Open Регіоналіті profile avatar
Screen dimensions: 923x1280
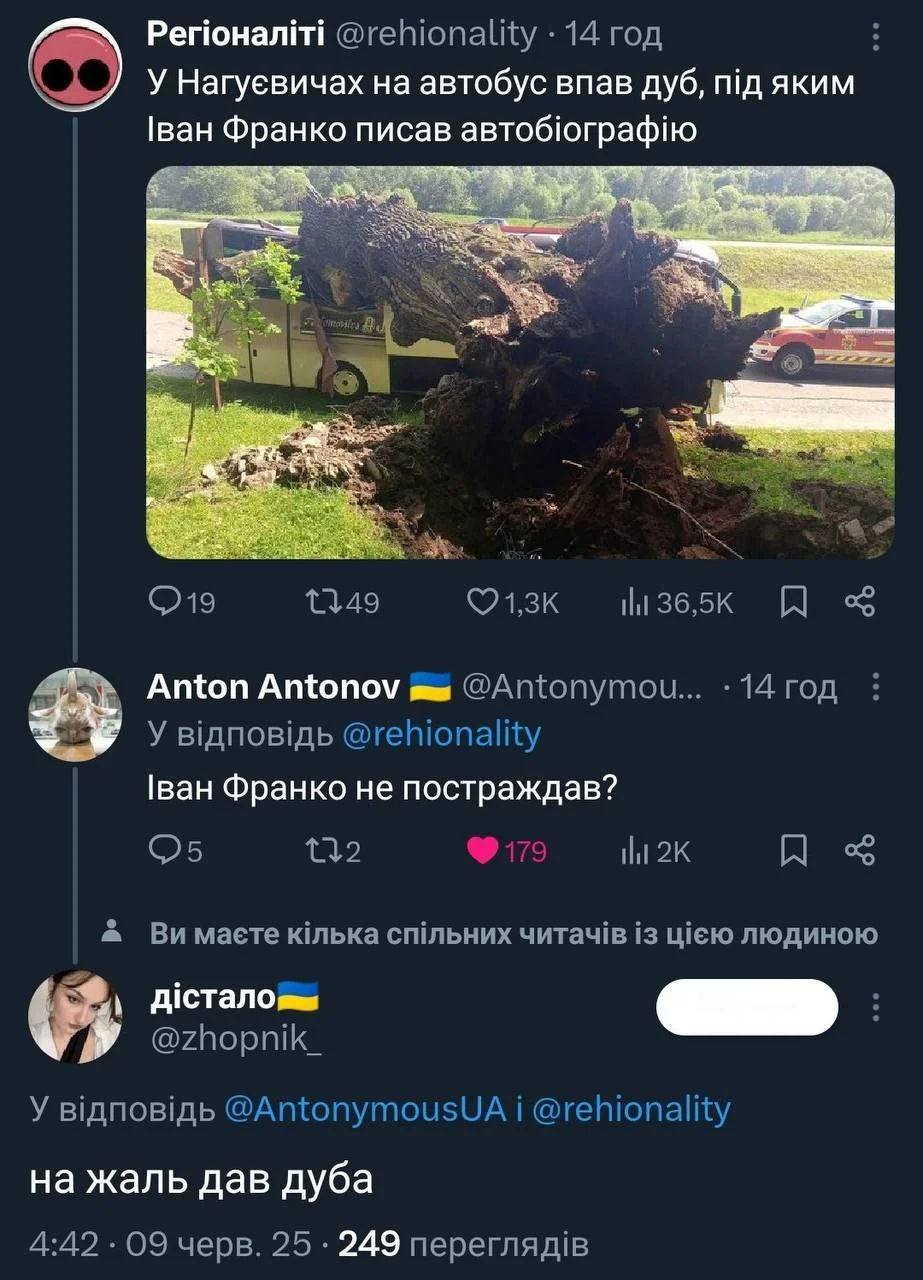point(75,67)
